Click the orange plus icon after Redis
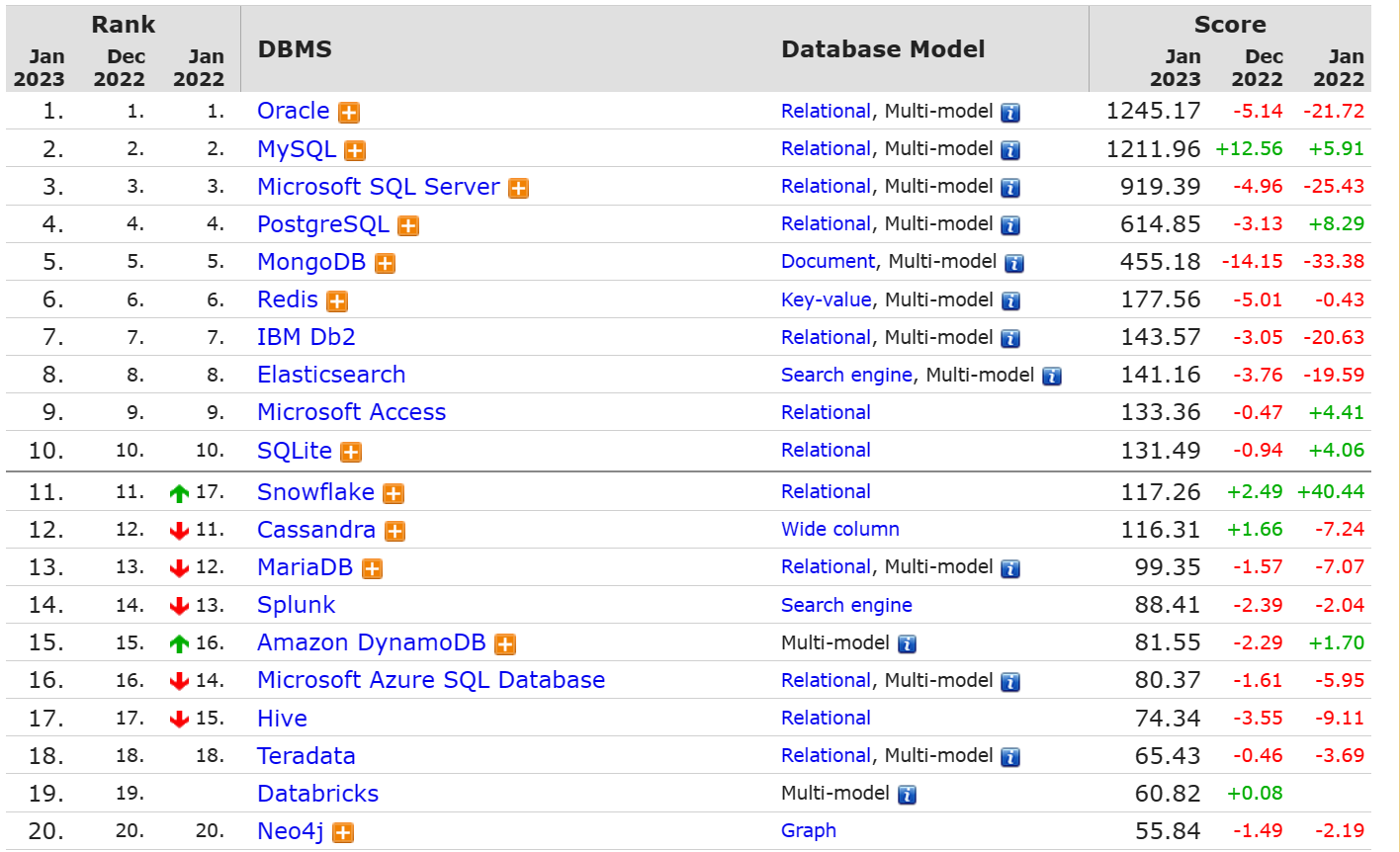Screen dimensions: 1400x852 point(337,301)
